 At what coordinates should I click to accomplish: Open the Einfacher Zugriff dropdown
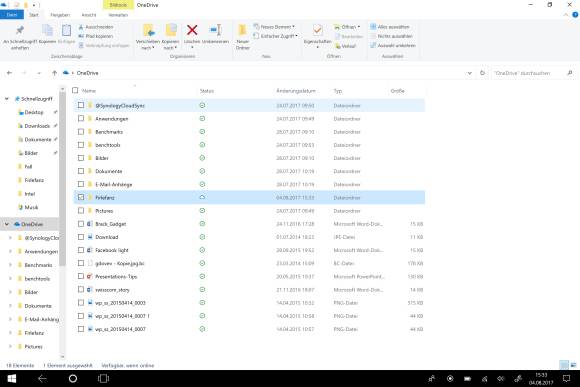pyautogui.click(x=276, y=36)
